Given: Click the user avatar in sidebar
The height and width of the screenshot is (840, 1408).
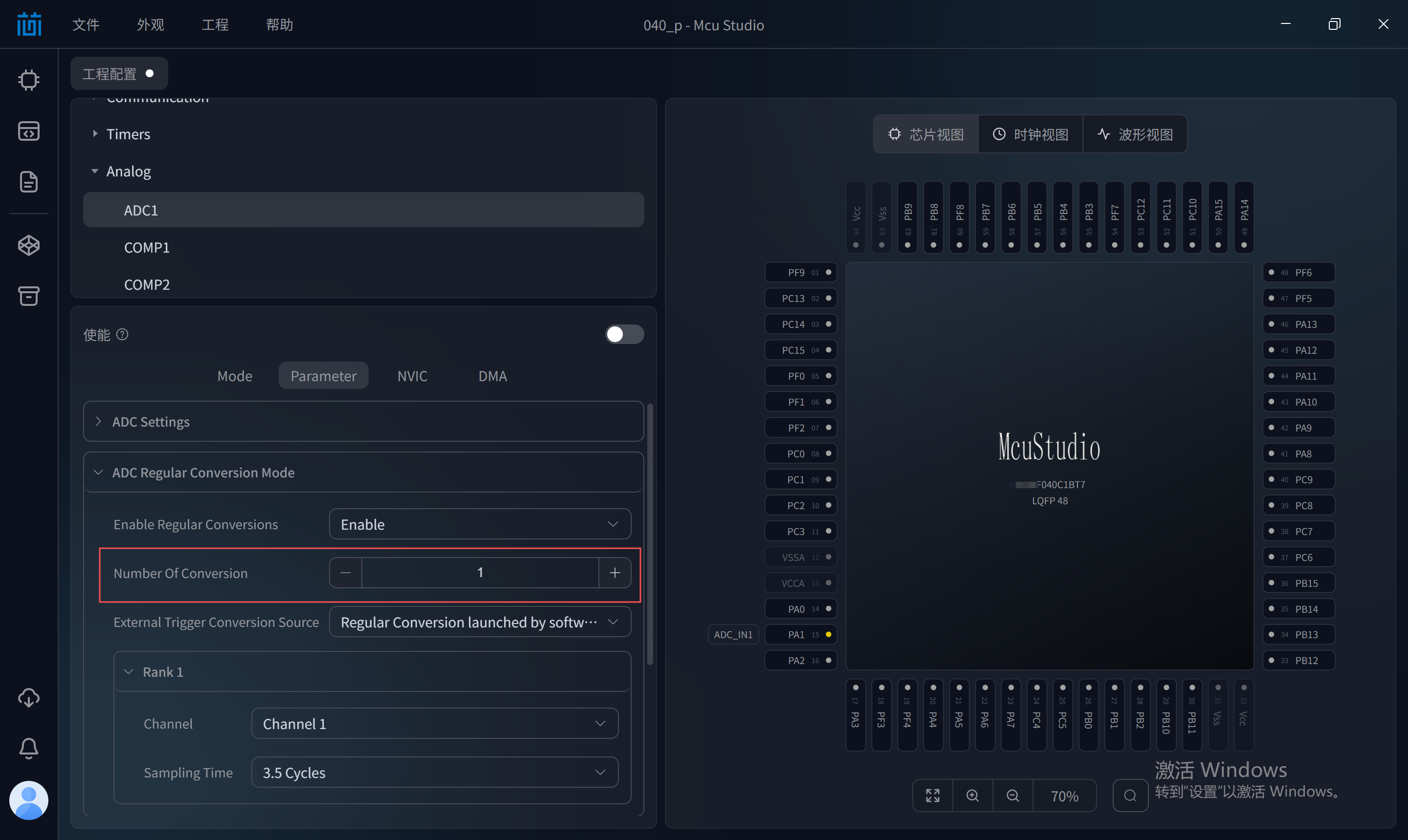Looking at the screenshot, I should pos(28,800).
